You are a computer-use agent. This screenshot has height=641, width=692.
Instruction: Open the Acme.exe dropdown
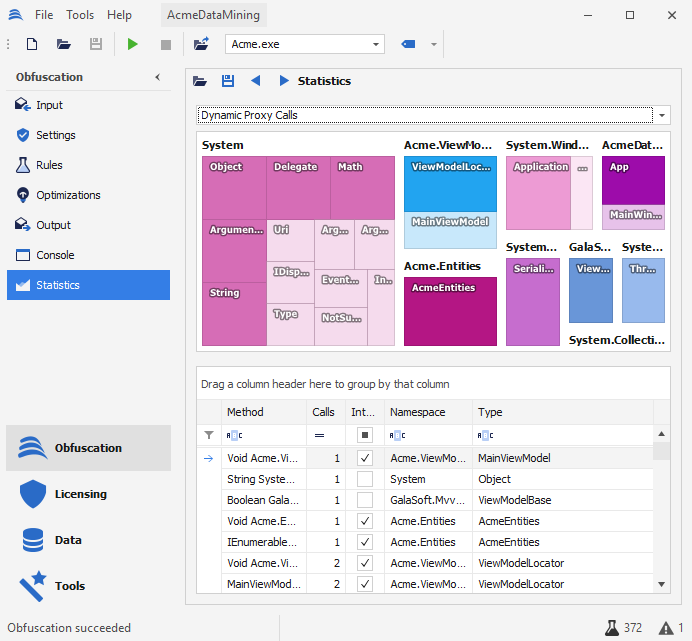pyautogui.click(x=376, y=44)
